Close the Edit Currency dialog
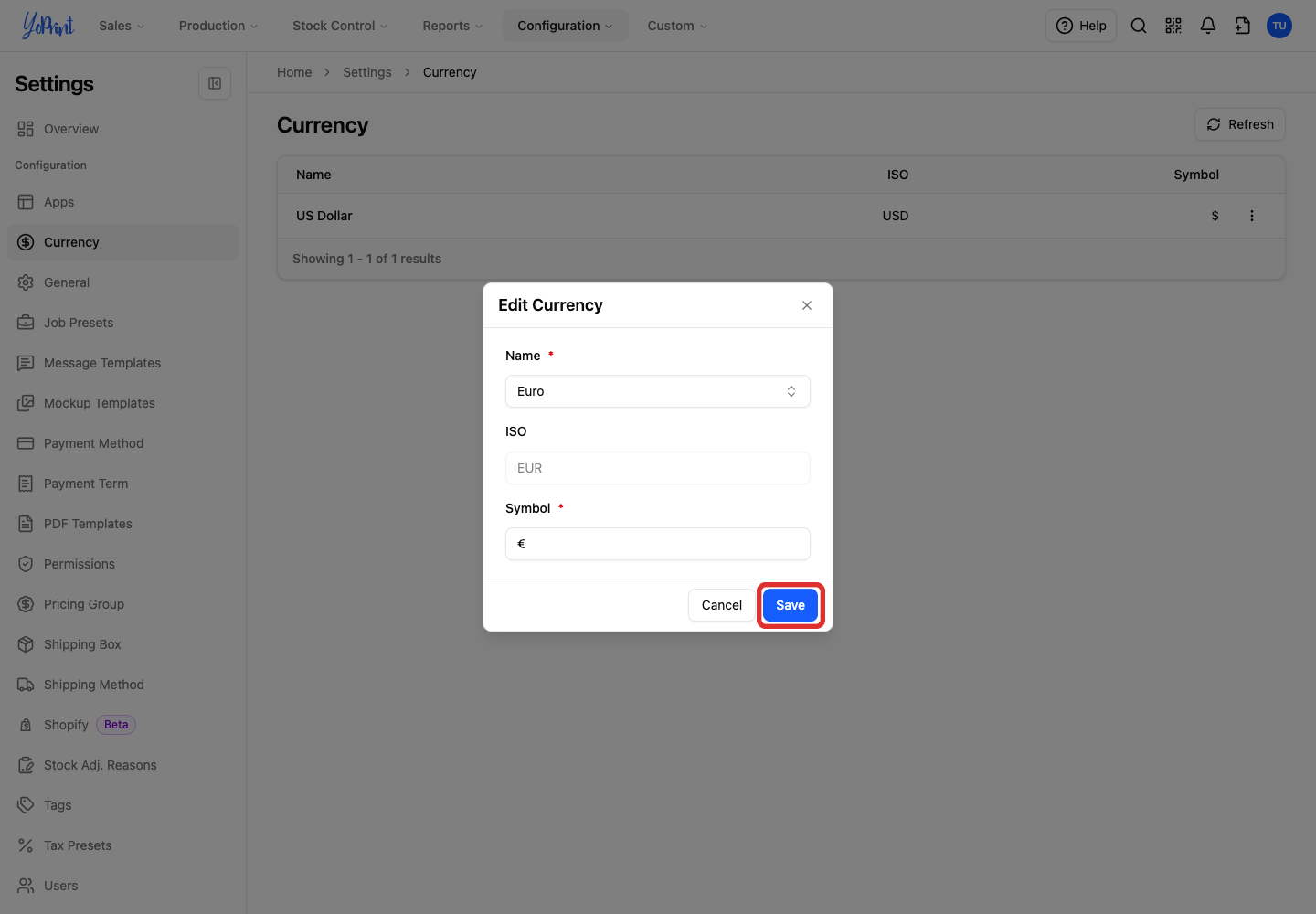Image resolution: width=1316 pixels, height=914 pixels. point(807,305)
